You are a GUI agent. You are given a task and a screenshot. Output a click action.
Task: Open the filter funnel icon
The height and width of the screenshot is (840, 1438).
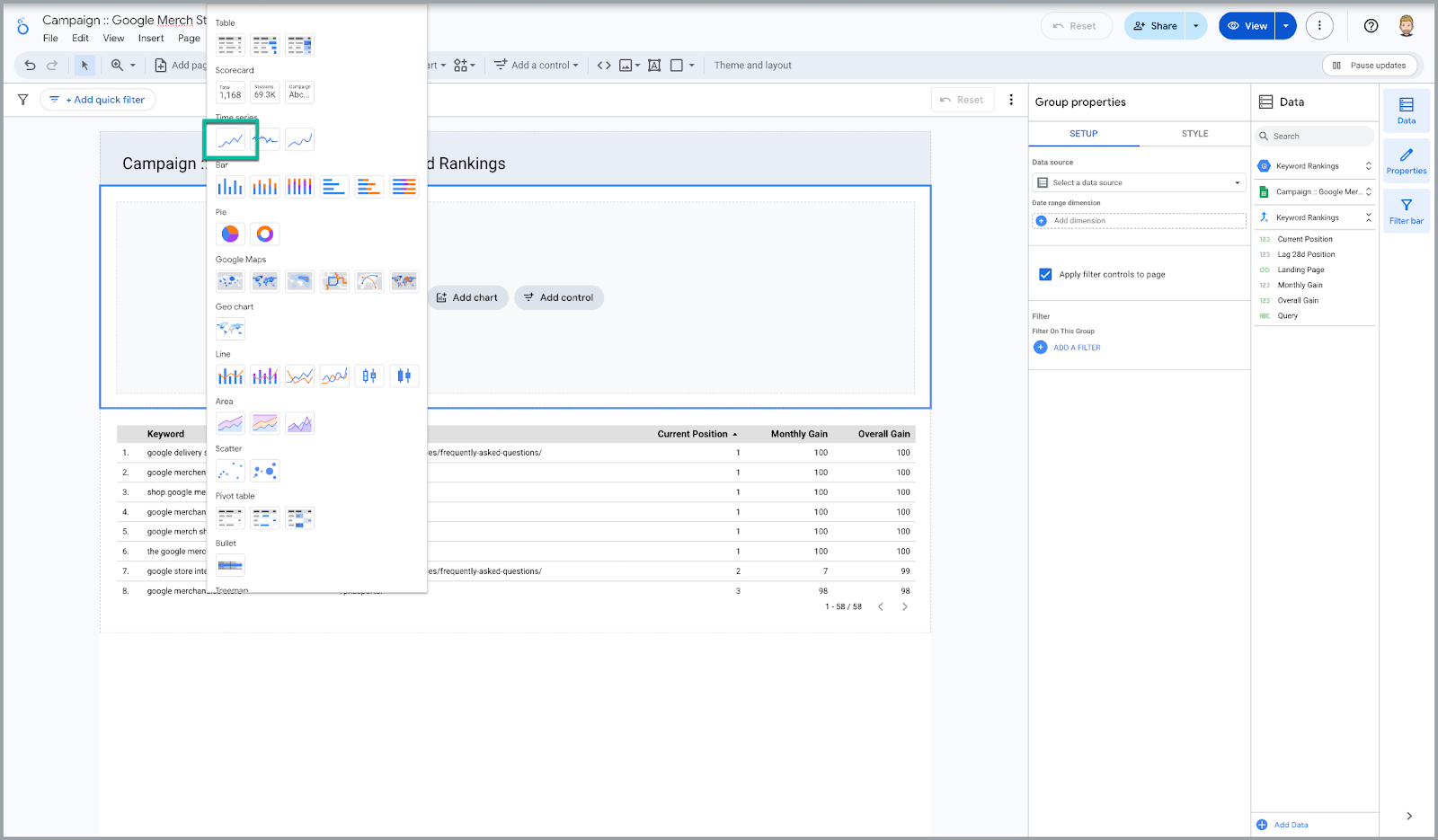click(x=23, y=100)
